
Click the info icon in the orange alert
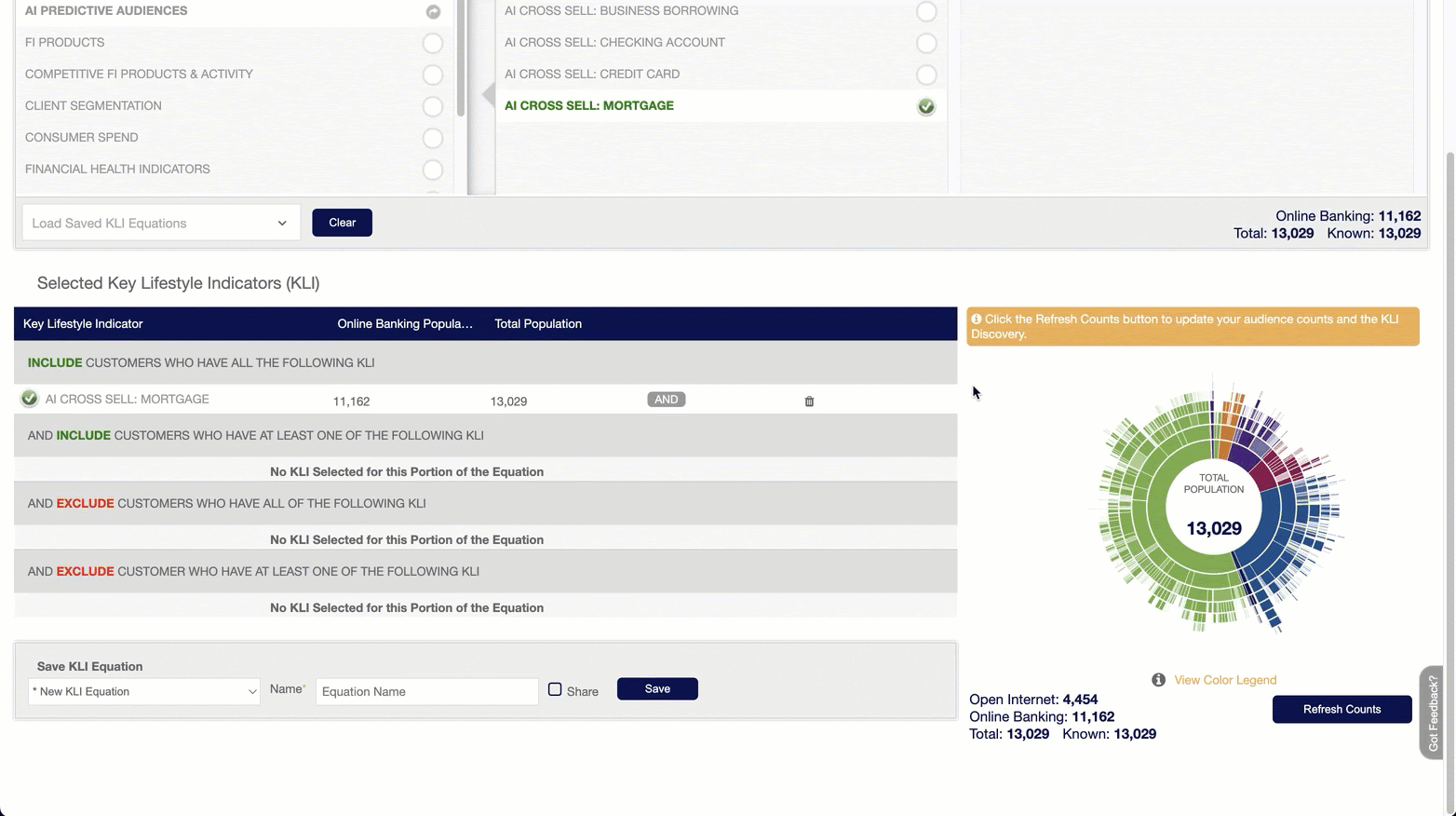(x=977, y=320)
